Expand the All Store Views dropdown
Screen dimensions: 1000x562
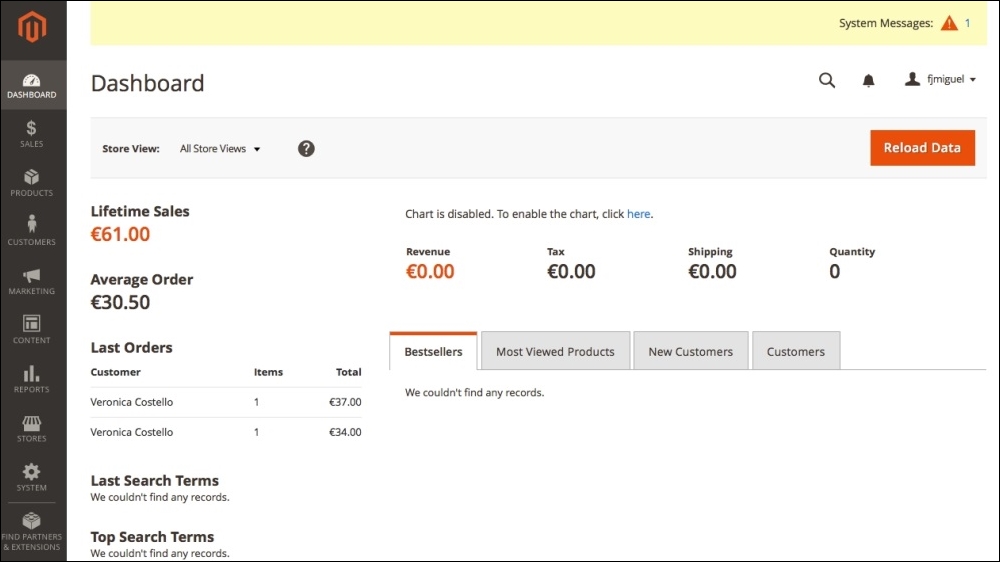(220, 149)
